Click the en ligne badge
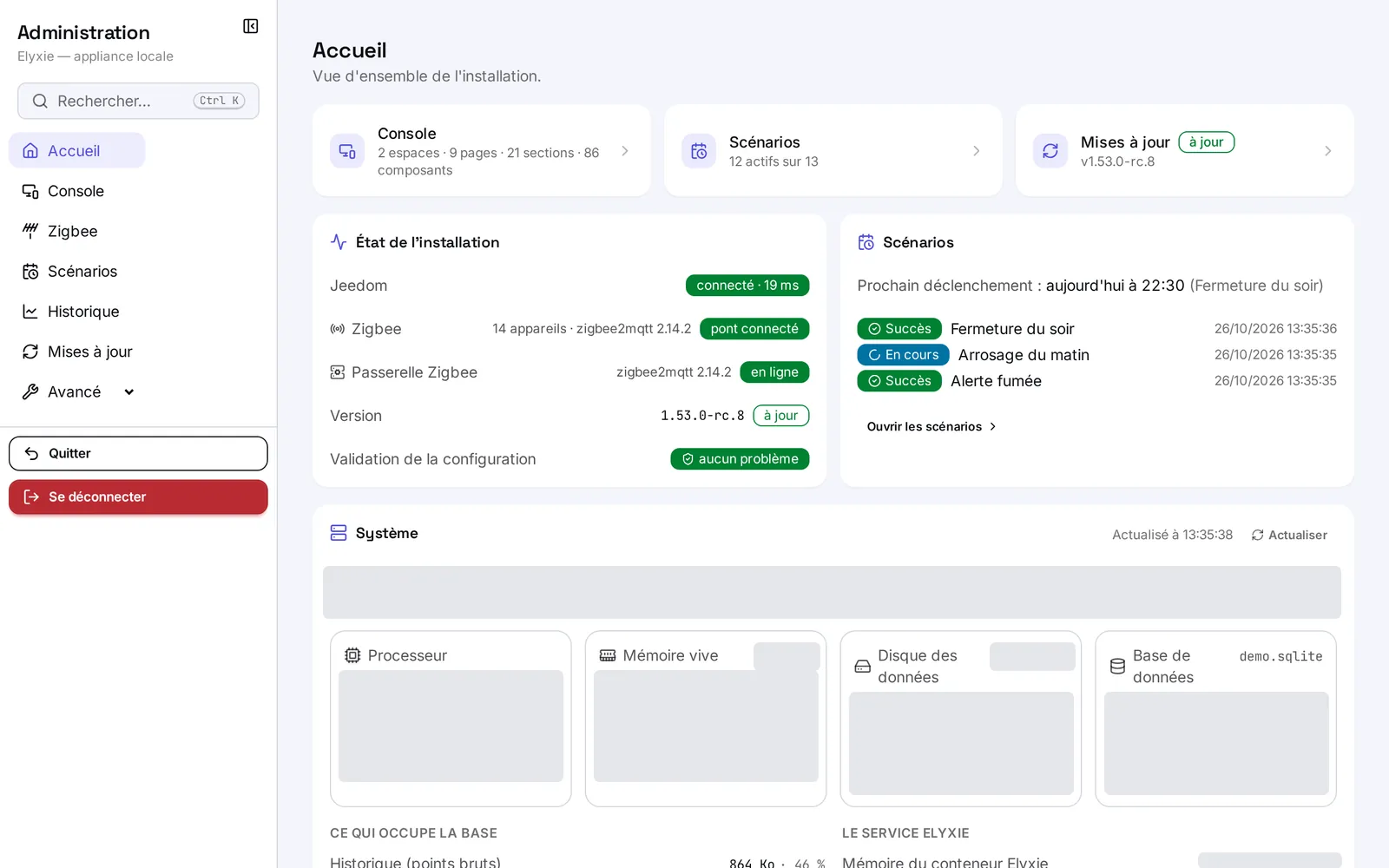 [x=774, y=372]
